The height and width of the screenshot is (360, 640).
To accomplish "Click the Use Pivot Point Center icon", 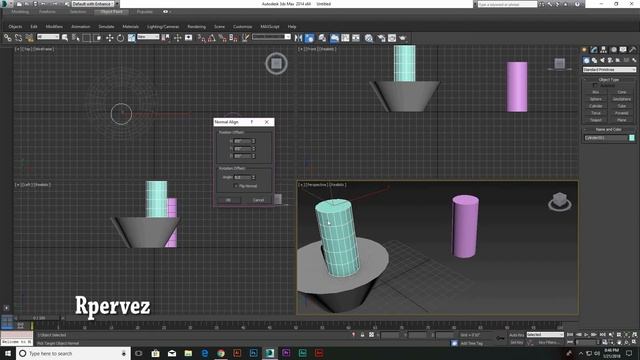I will (x=166, y=38).
